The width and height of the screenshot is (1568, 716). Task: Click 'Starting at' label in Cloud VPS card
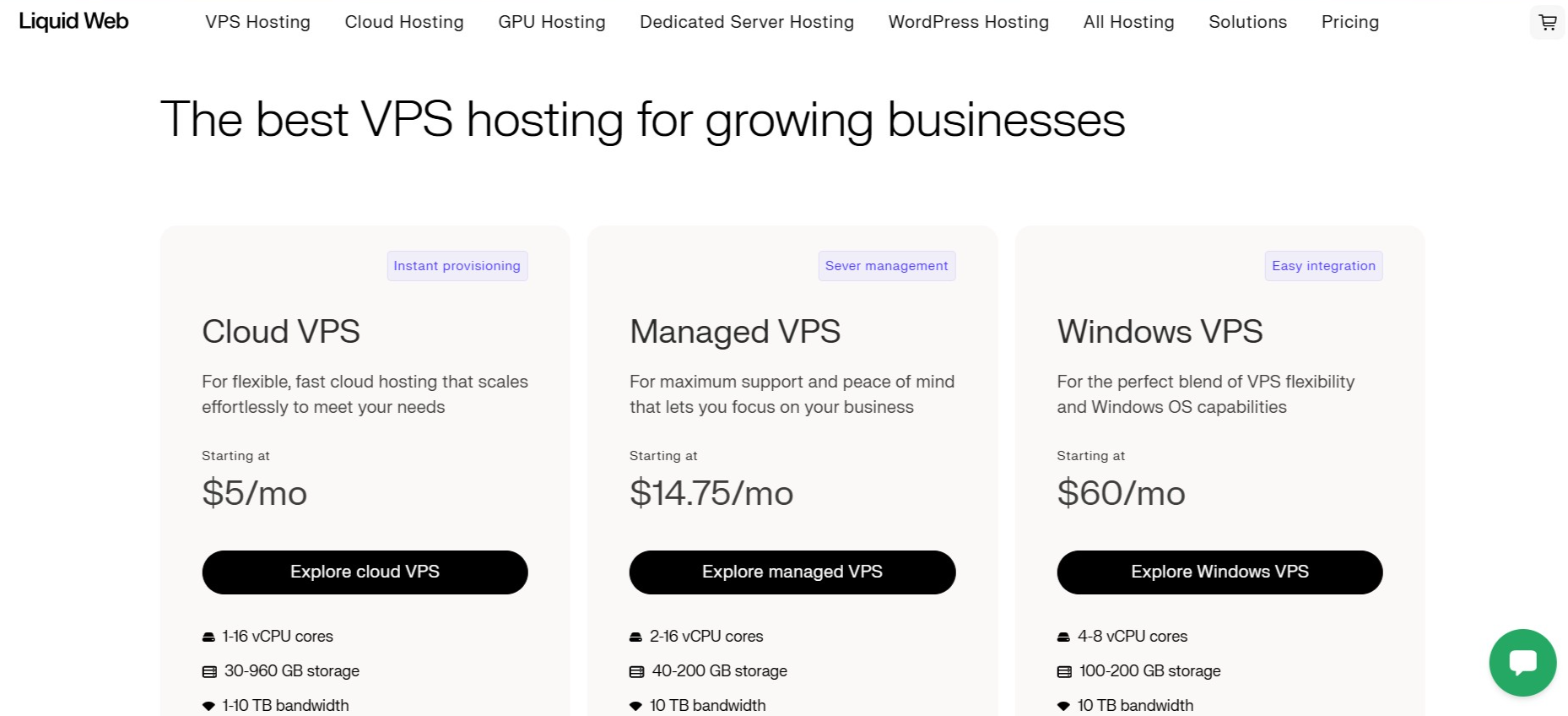click(235, 456)
